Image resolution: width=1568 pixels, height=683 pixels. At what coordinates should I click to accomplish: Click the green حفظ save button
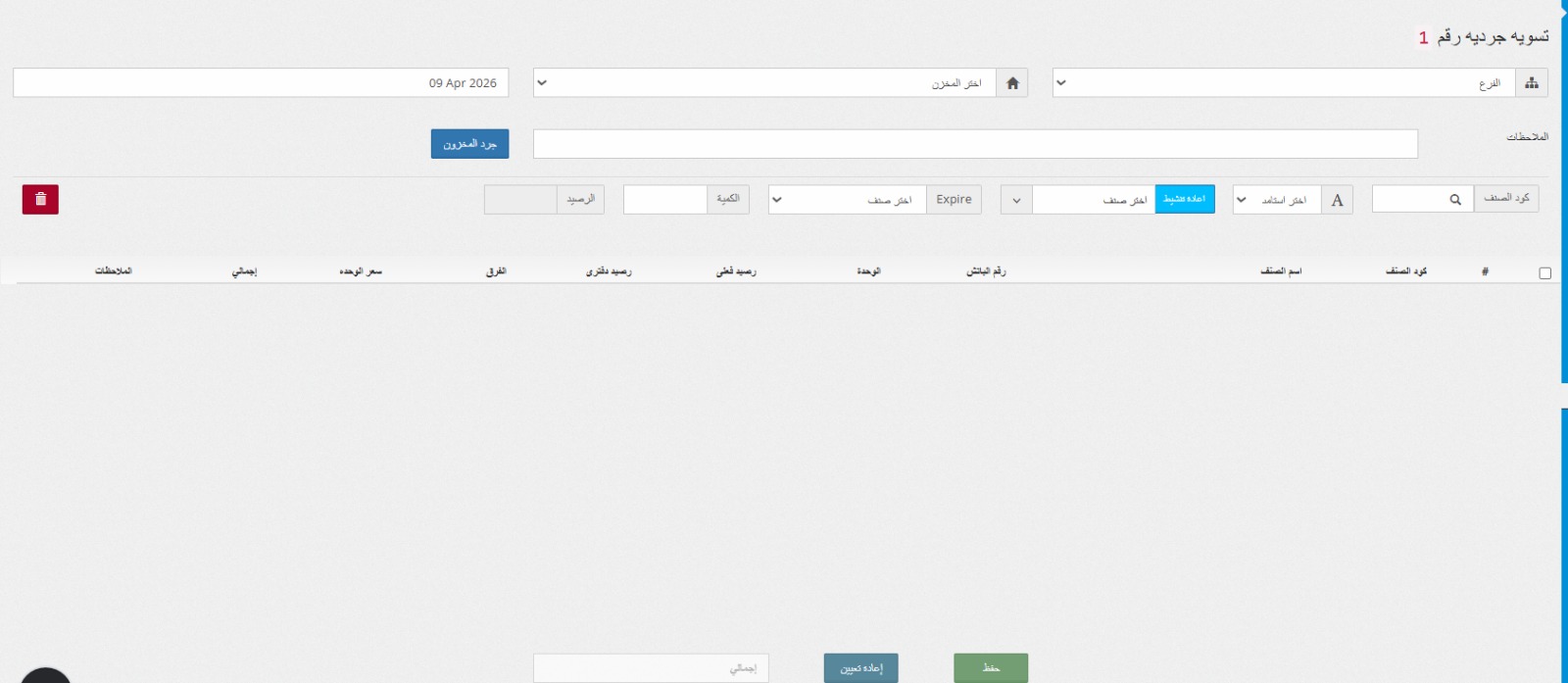[x=991, y=668]
